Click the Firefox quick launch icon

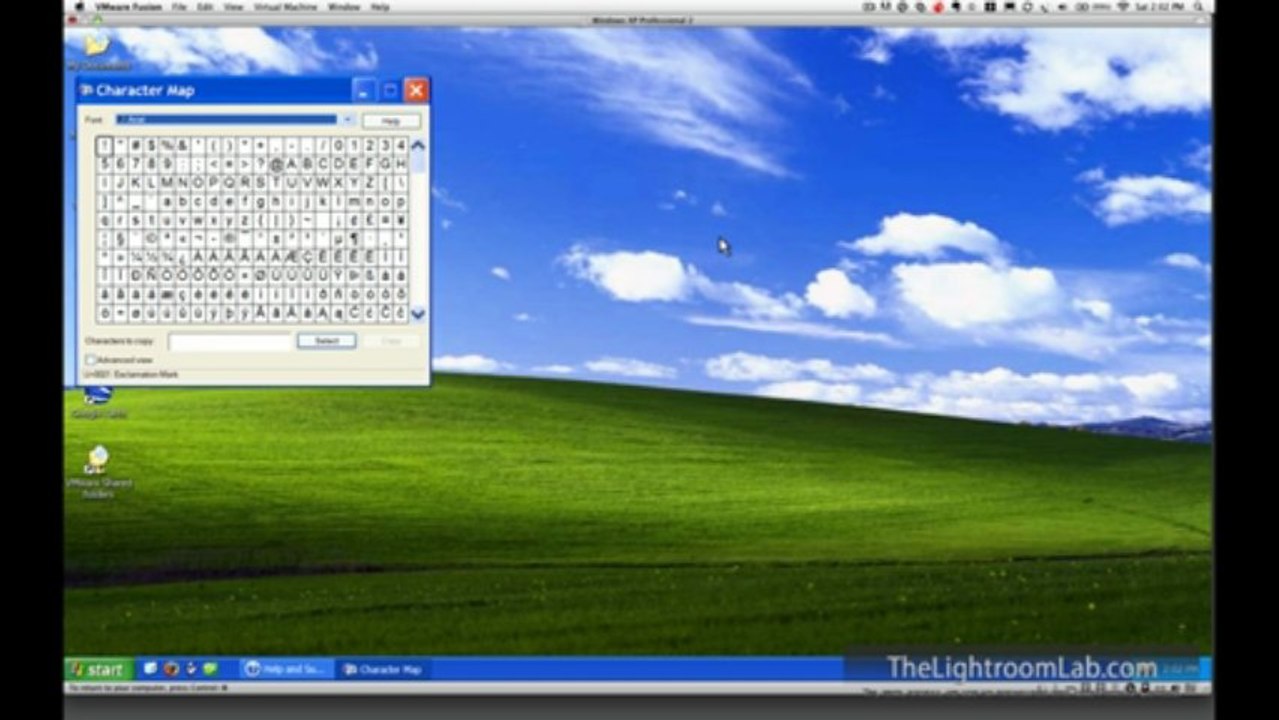[171, 669]
